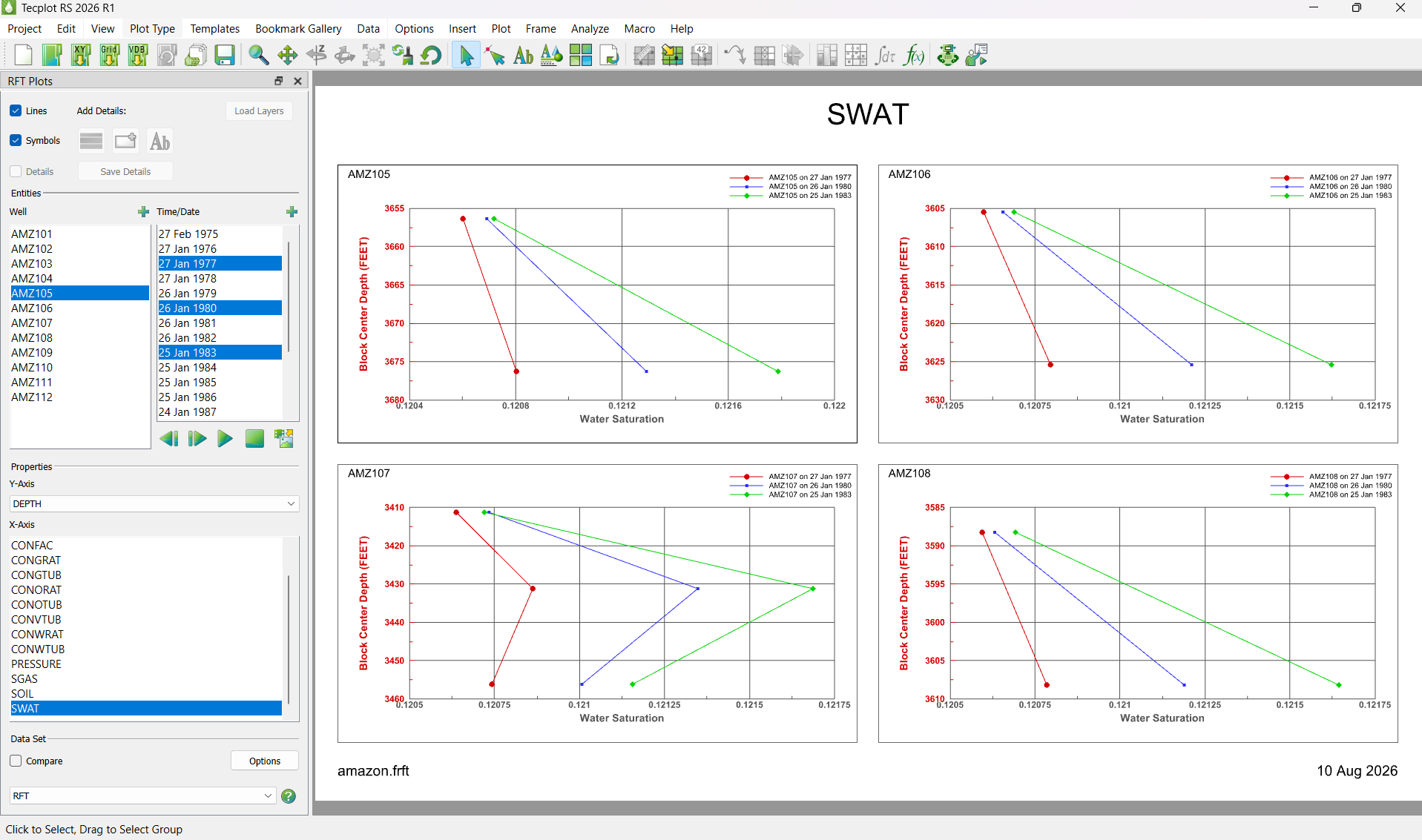The height and width of the screenshot is (840, 1422).
Task: Click the SWAT plot title text
Action: [868, 114]
